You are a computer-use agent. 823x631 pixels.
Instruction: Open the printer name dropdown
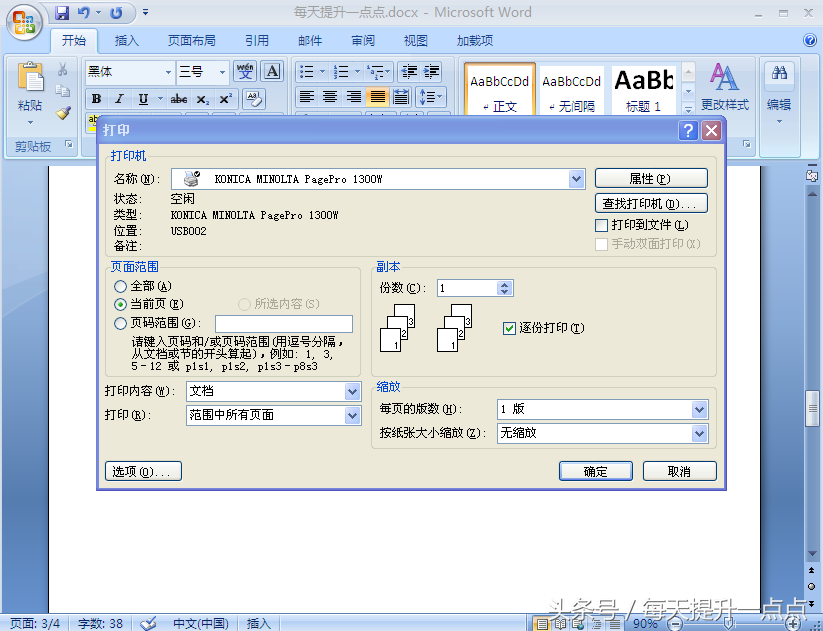(576, 179)
